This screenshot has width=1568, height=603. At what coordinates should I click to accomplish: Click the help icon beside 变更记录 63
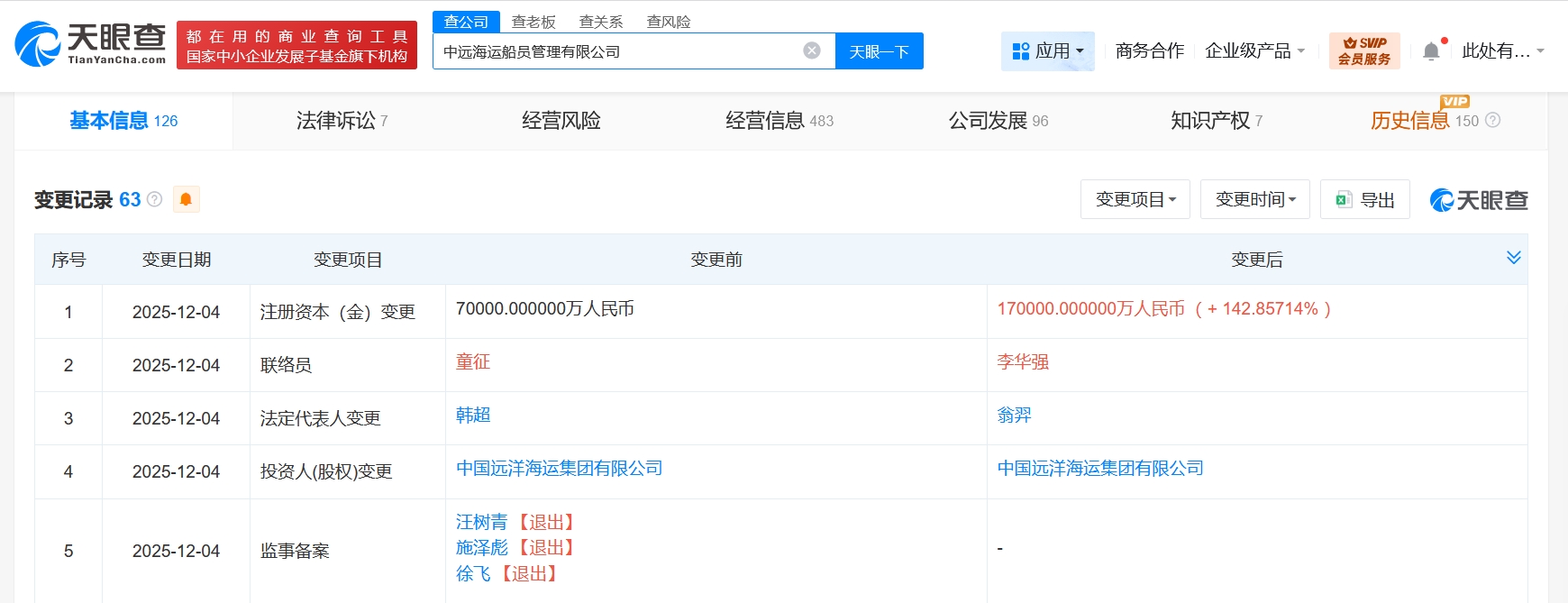click(155, 199)
